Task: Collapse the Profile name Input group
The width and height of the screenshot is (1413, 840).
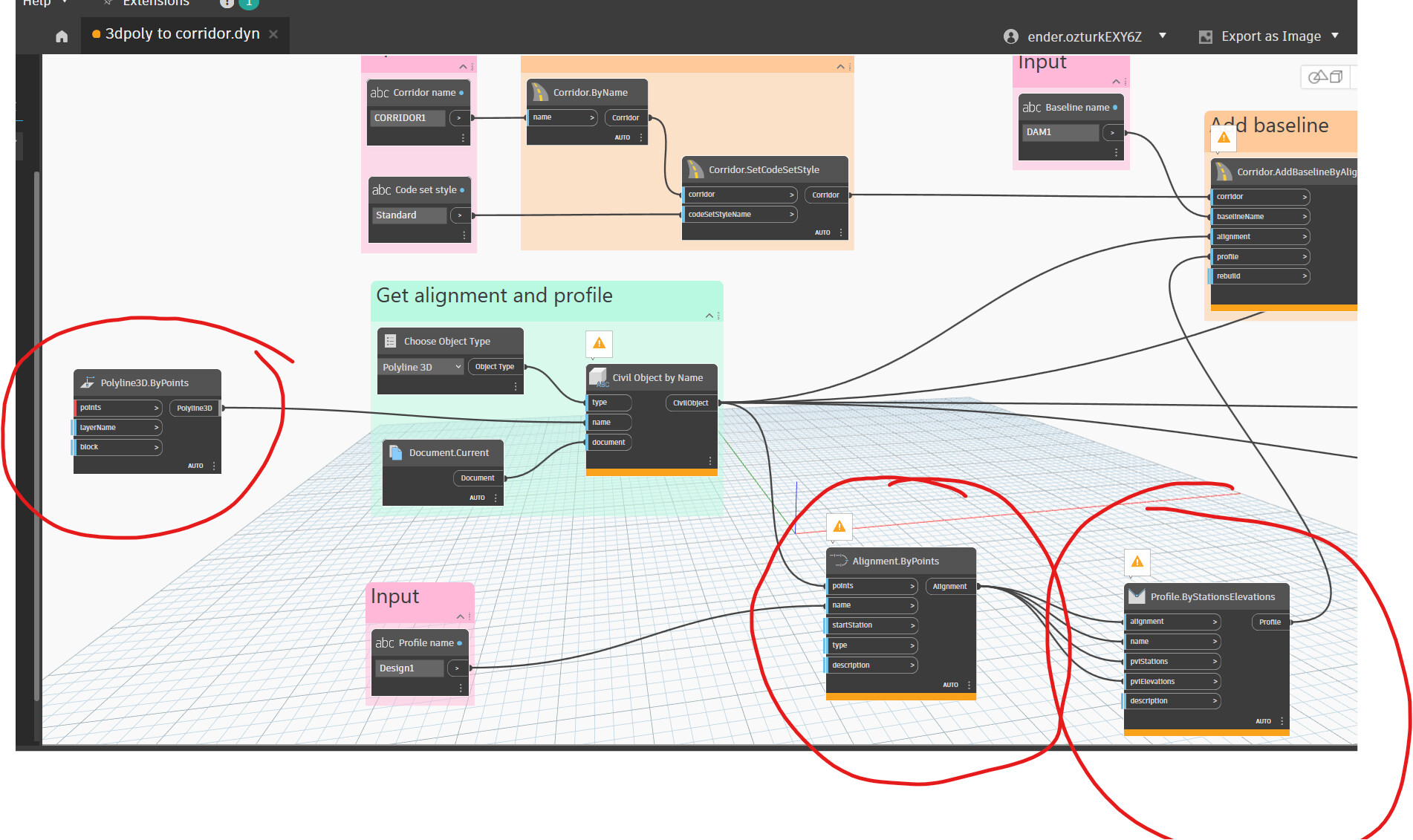Action: coord(460,616)
